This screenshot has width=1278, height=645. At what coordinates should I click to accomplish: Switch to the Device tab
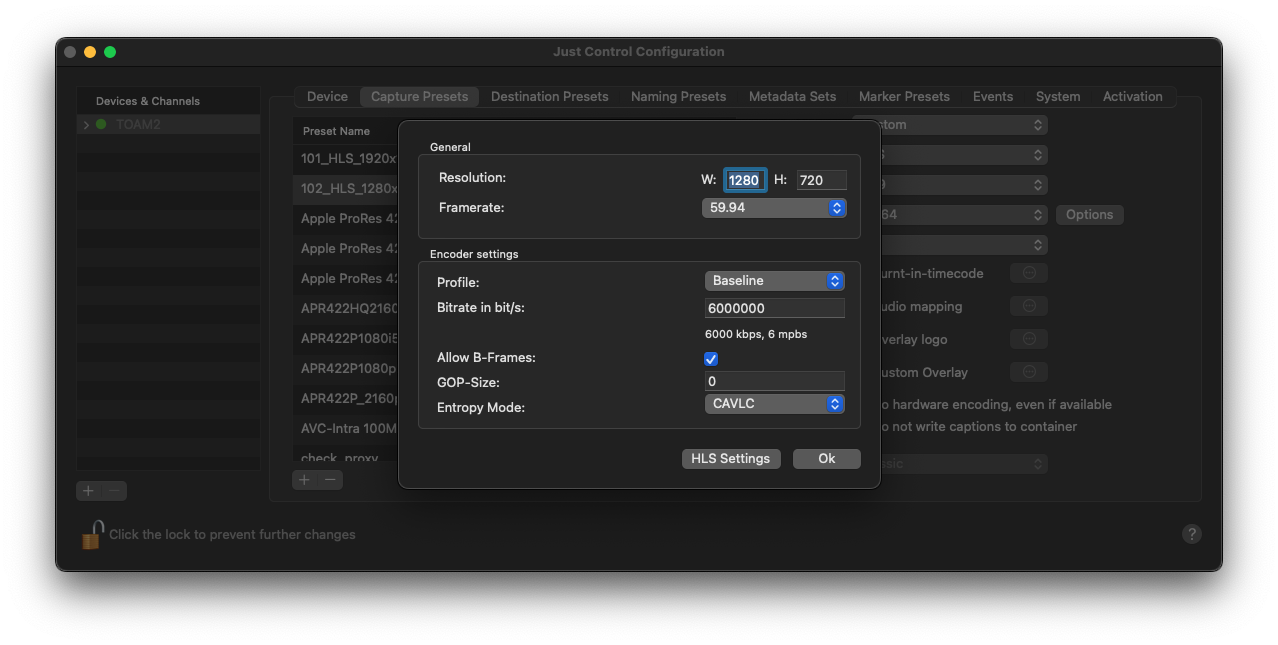[x=327, y=97]
